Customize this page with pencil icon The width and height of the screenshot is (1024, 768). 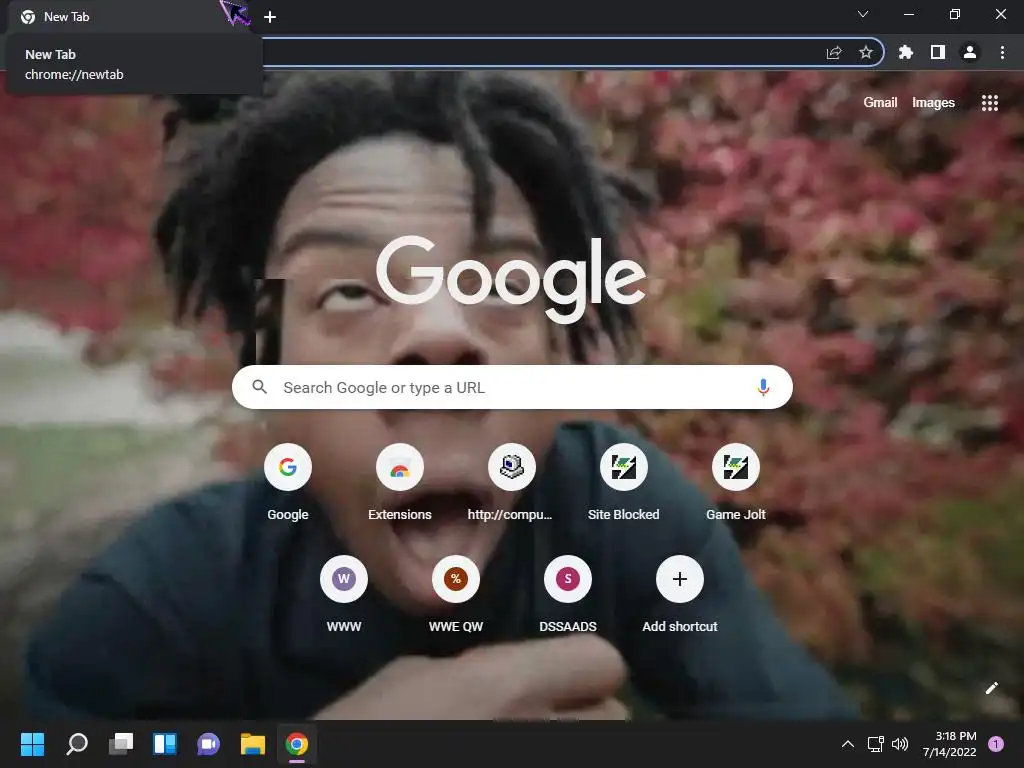[991, 688]
